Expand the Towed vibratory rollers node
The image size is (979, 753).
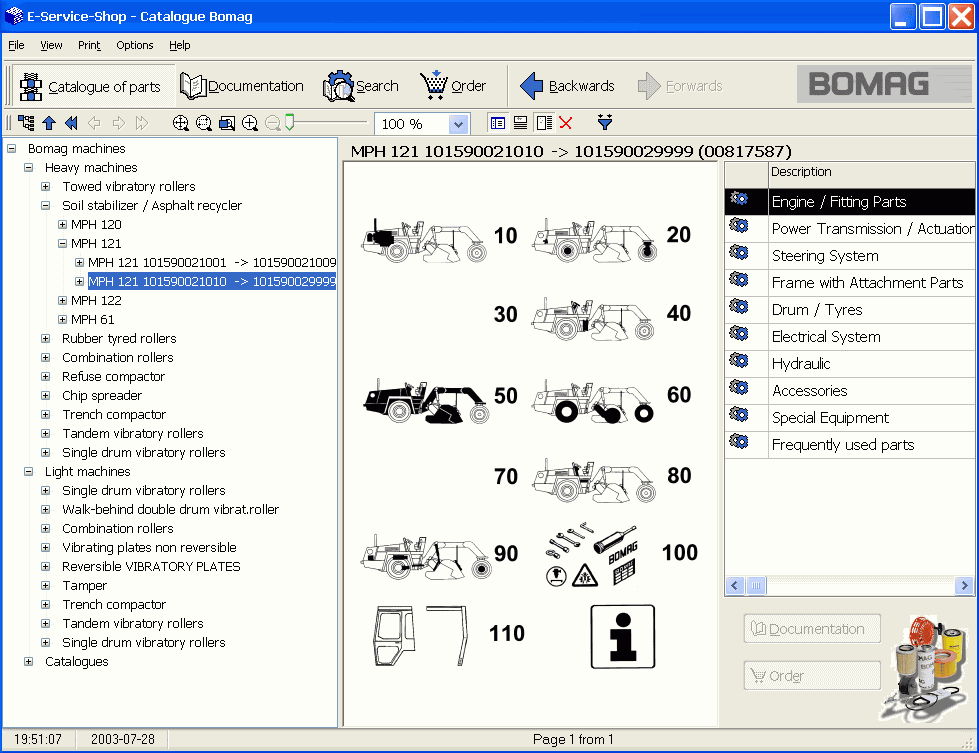point(46,187)
